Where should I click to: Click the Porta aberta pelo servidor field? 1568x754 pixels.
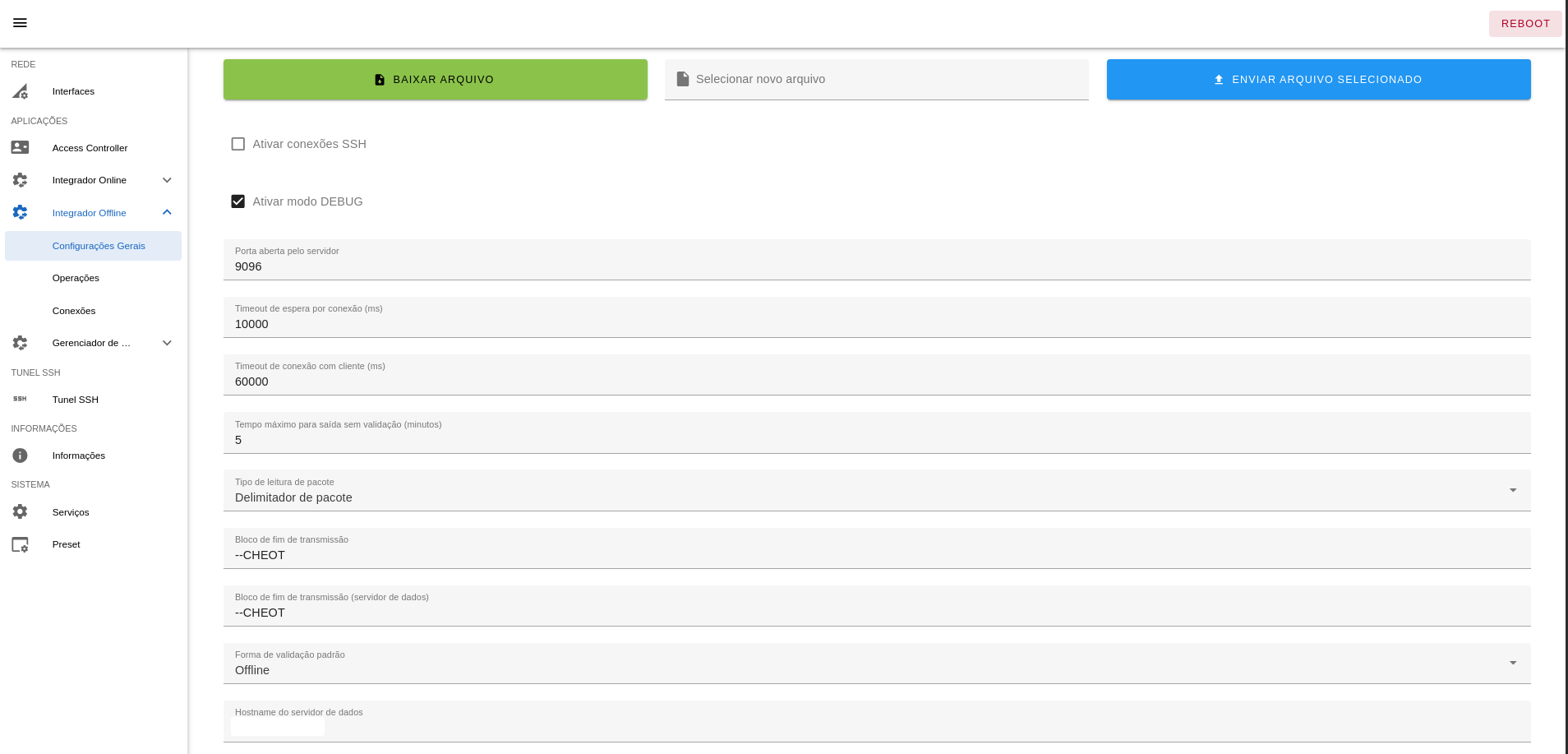point(876,266)
